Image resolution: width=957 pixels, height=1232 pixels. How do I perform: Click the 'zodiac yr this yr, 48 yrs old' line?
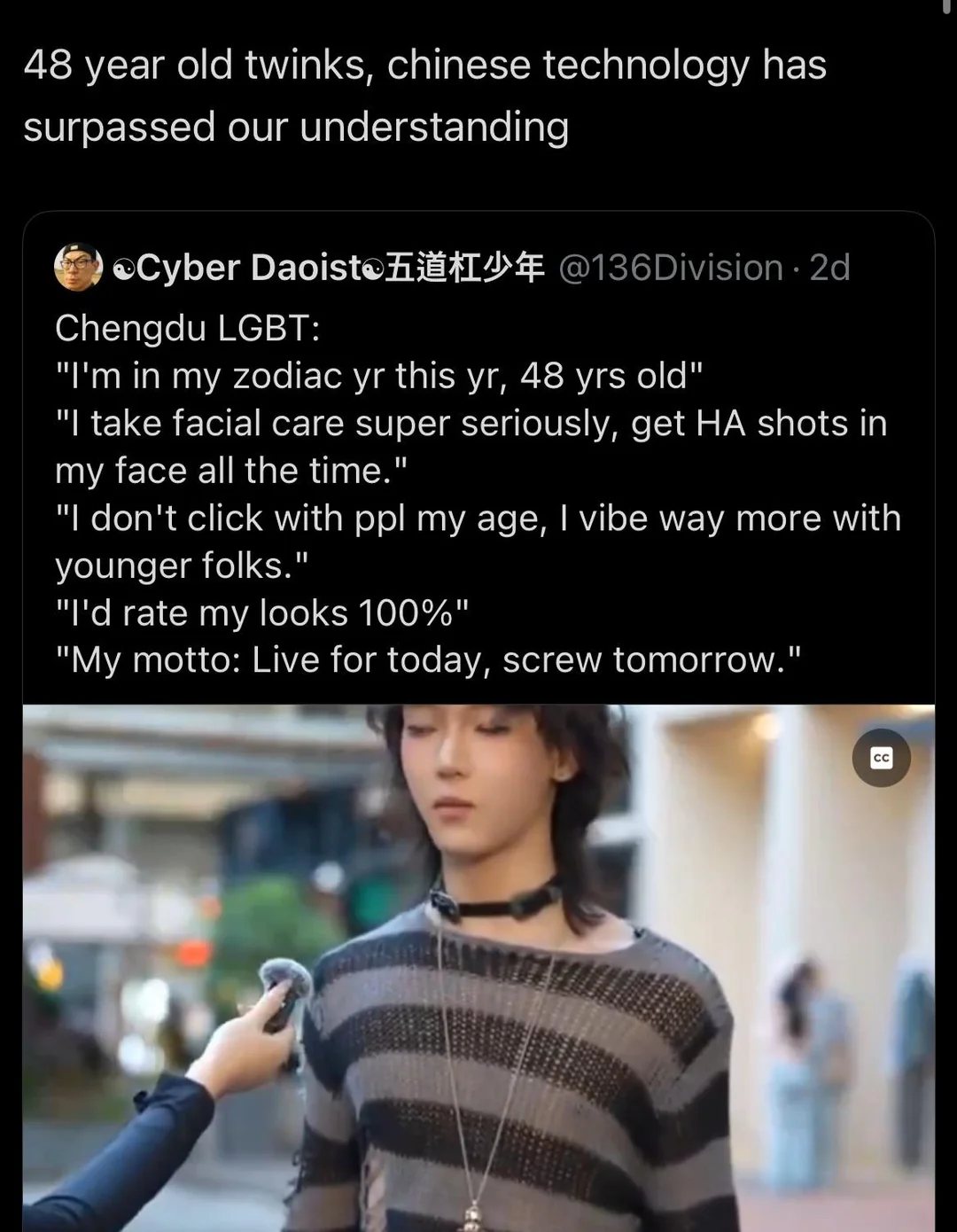click(x=379, y=376)
